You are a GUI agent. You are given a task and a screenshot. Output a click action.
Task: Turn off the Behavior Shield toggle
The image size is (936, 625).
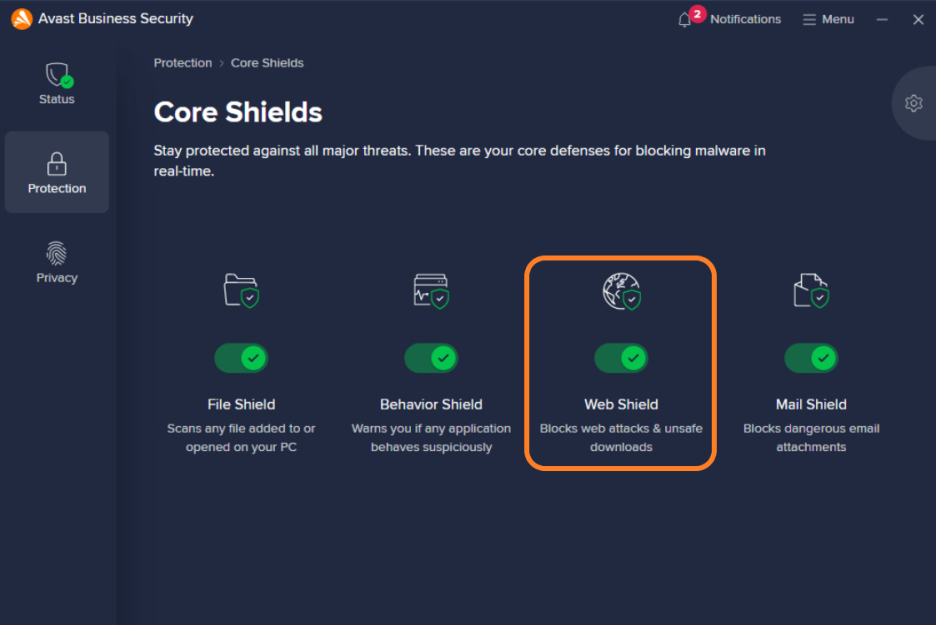pyautogui.click(x=431, y=358)
